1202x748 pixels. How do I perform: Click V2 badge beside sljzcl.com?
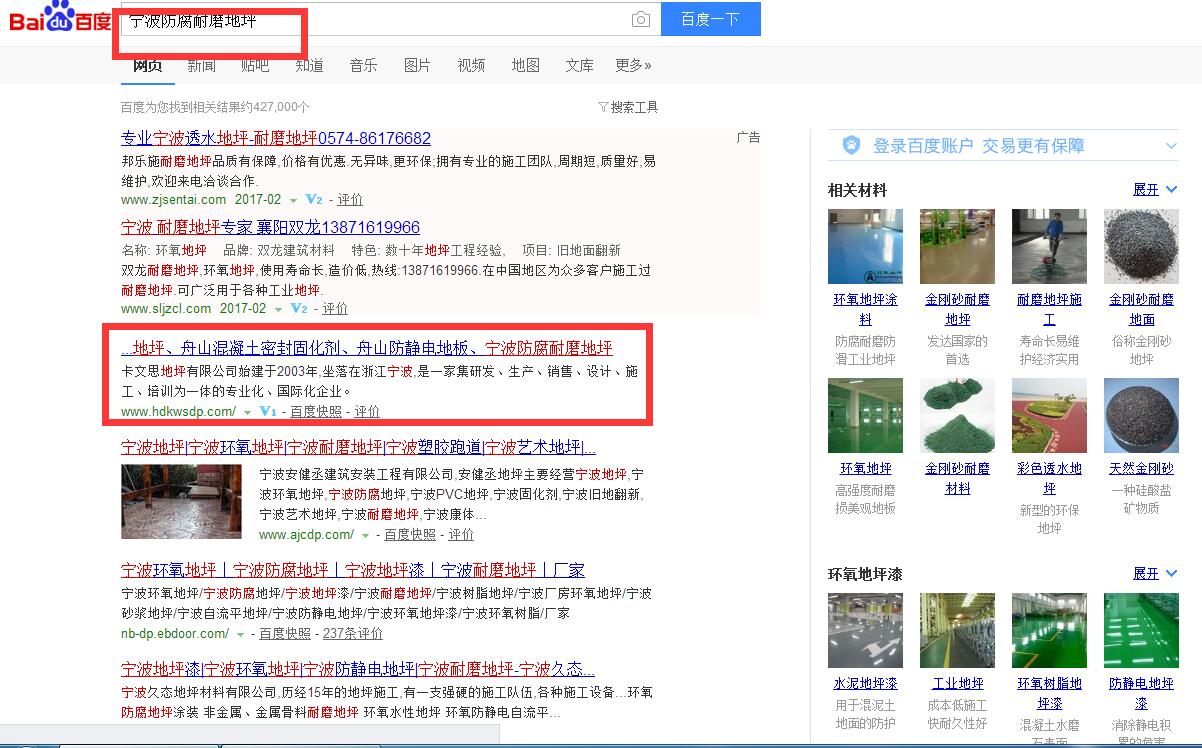pyautogui.click(x=299, y=308)
